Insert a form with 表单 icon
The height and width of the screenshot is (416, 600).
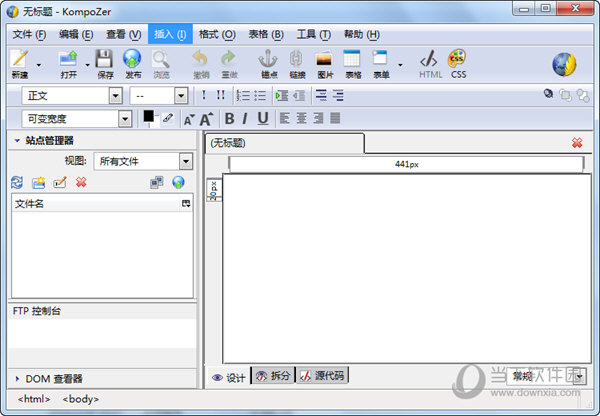tap(381, 64)
